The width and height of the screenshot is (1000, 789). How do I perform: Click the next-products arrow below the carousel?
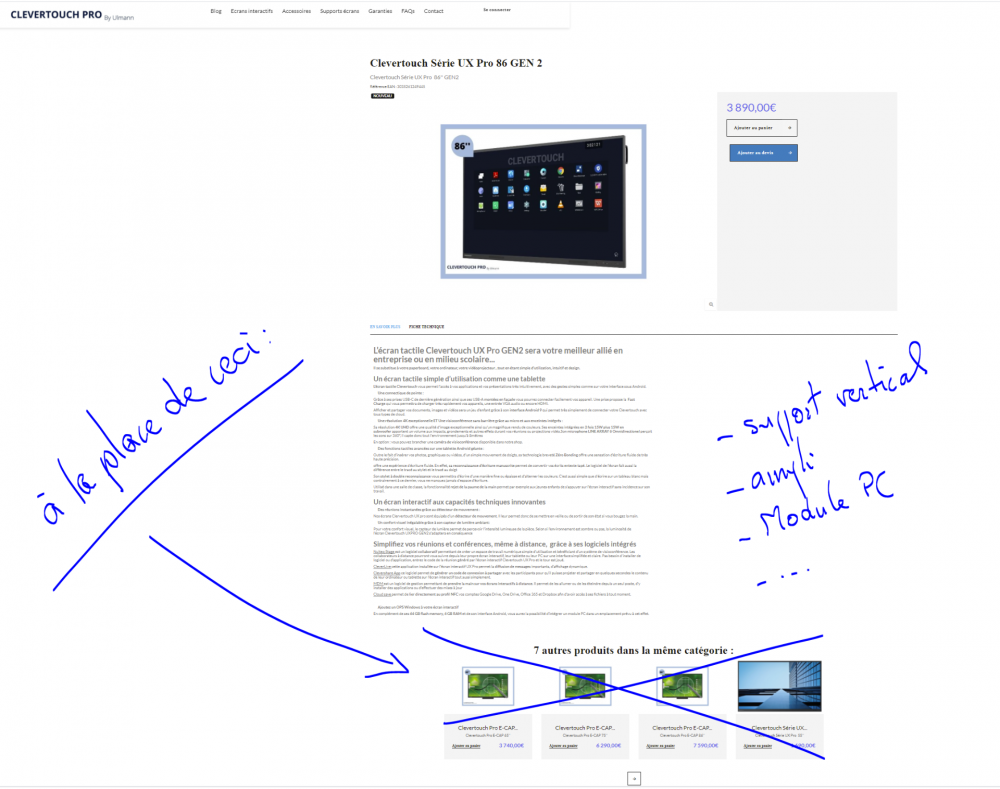pos(634,778)
